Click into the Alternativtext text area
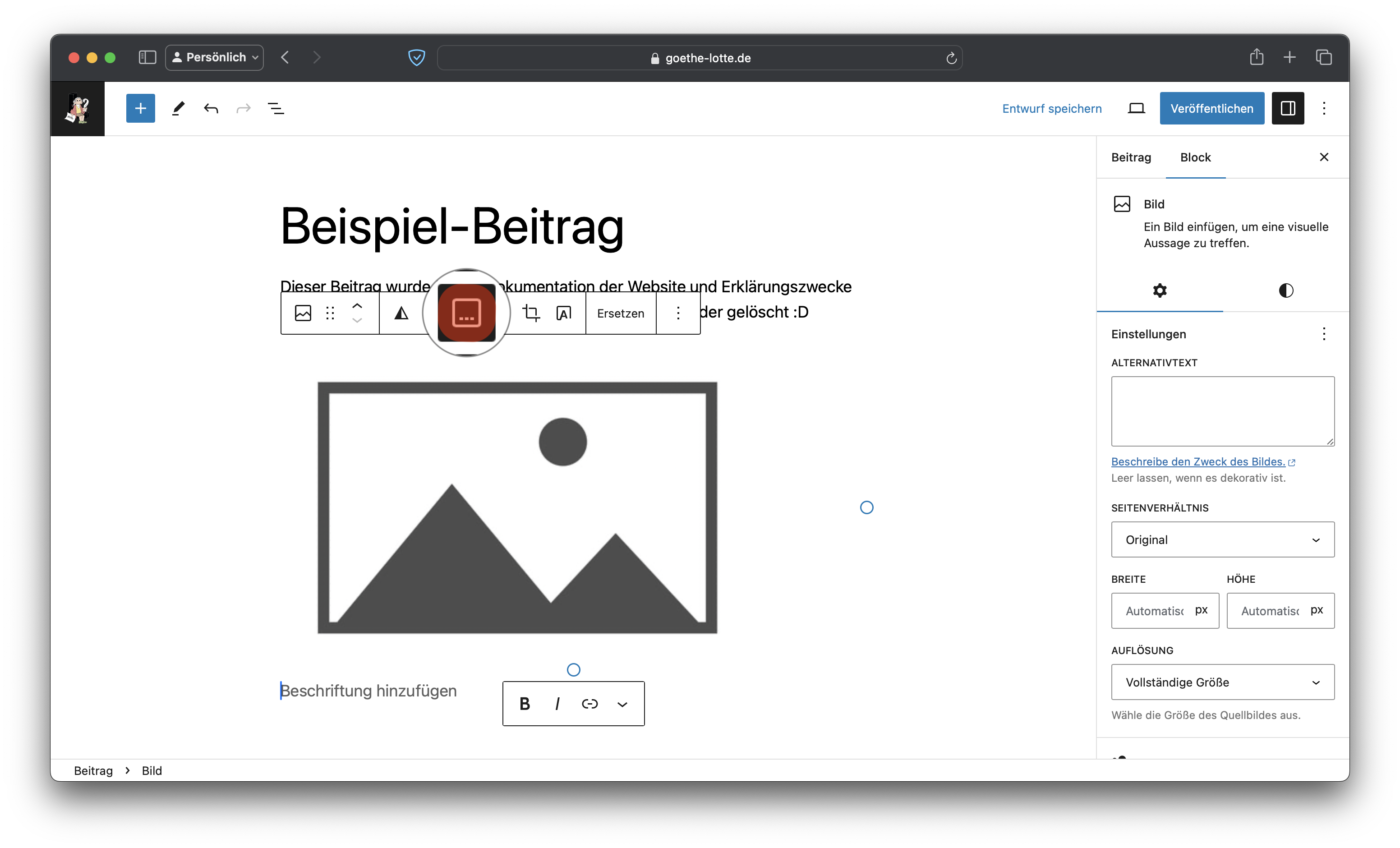This screenshot has width=1400, height=848. 1222,411
